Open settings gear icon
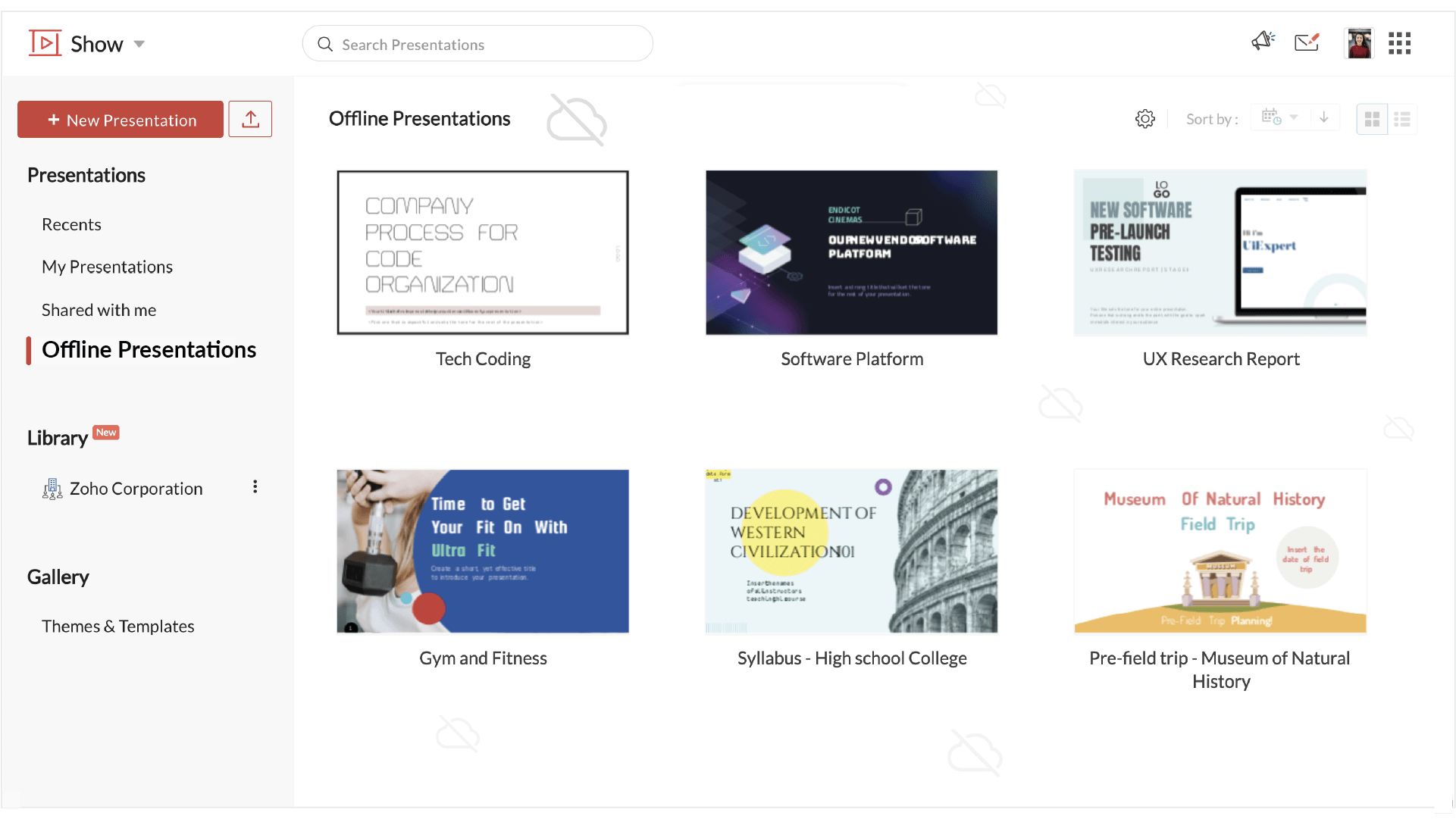This screenshot has width=1456, height=819. (x=1145, y=119)
